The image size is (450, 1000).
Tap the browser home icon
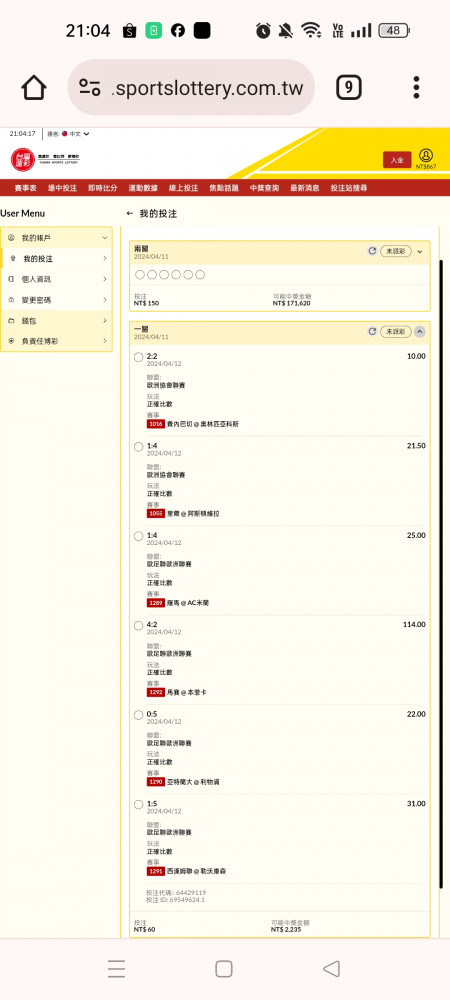34,88
